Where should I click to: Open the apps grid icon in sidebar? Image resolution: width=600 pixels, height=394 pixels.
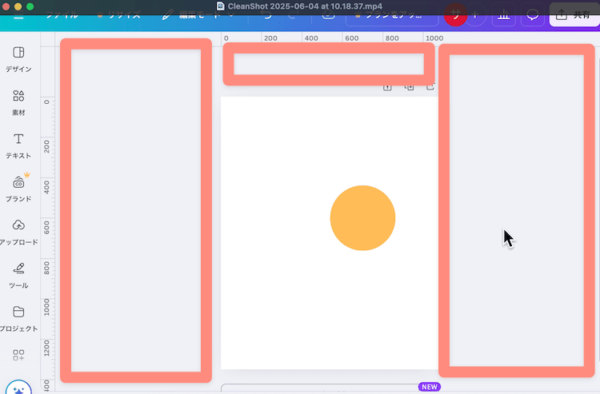[18, 355]
